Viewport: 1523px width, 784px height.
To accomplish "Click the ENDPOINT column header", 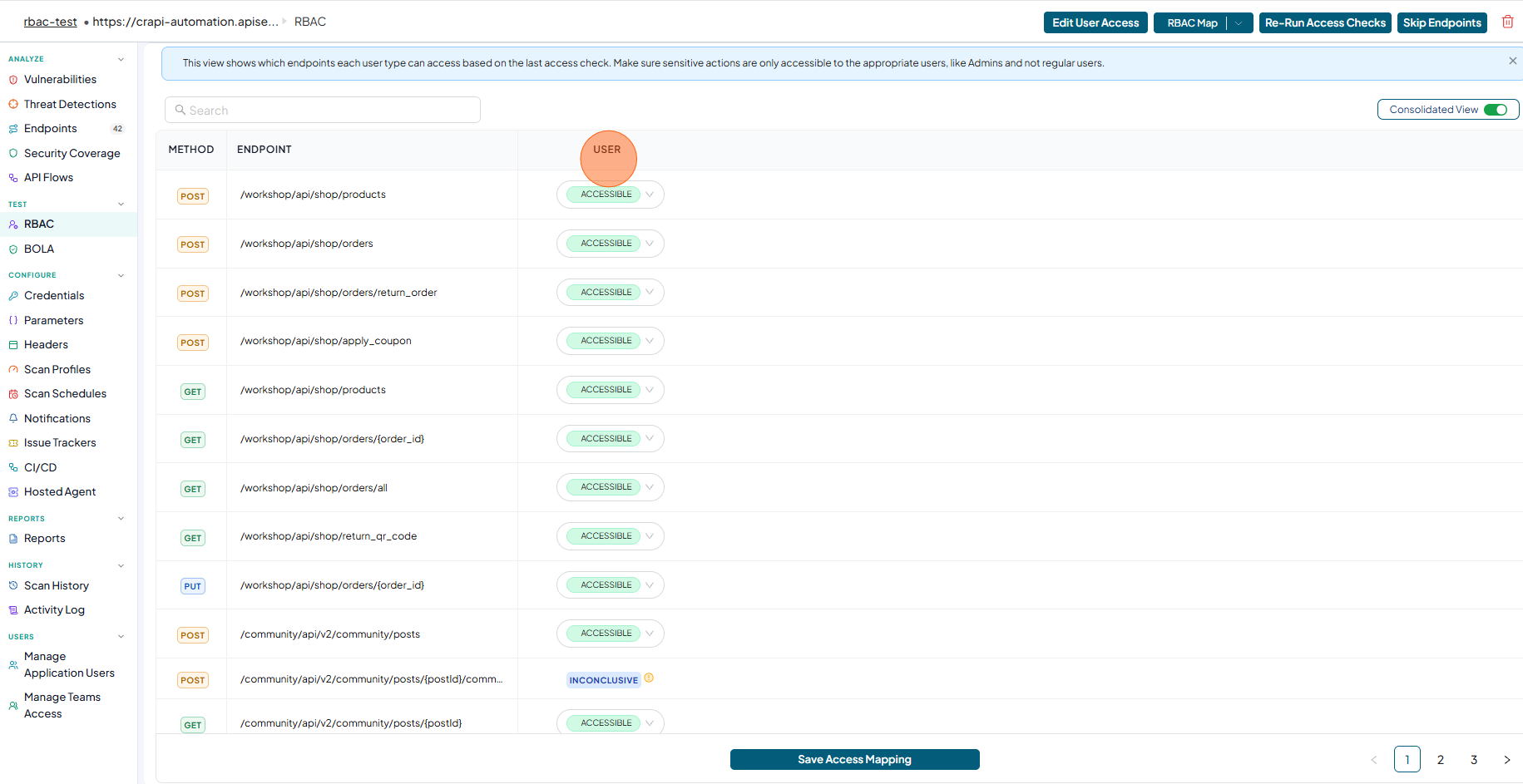I will point(265,150).
